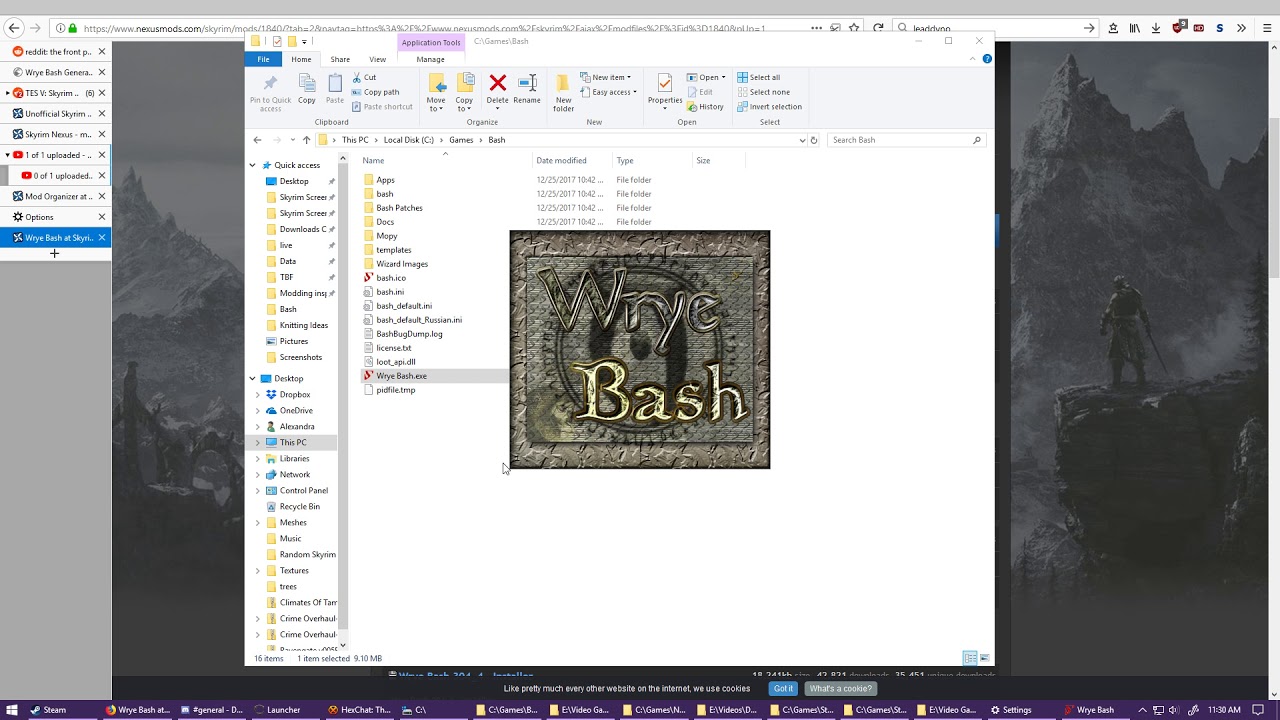Close the Options browser tab
Image resolution: width=1280 pixels, height=720 pixels.
(102, 217)
